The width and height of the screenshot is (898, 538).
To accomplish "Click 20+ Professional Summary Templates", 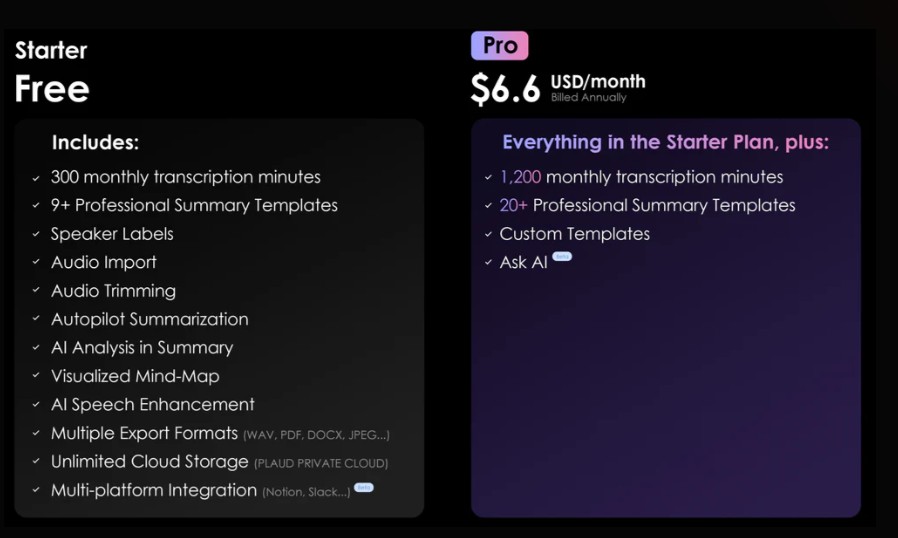I will [647, 205].
